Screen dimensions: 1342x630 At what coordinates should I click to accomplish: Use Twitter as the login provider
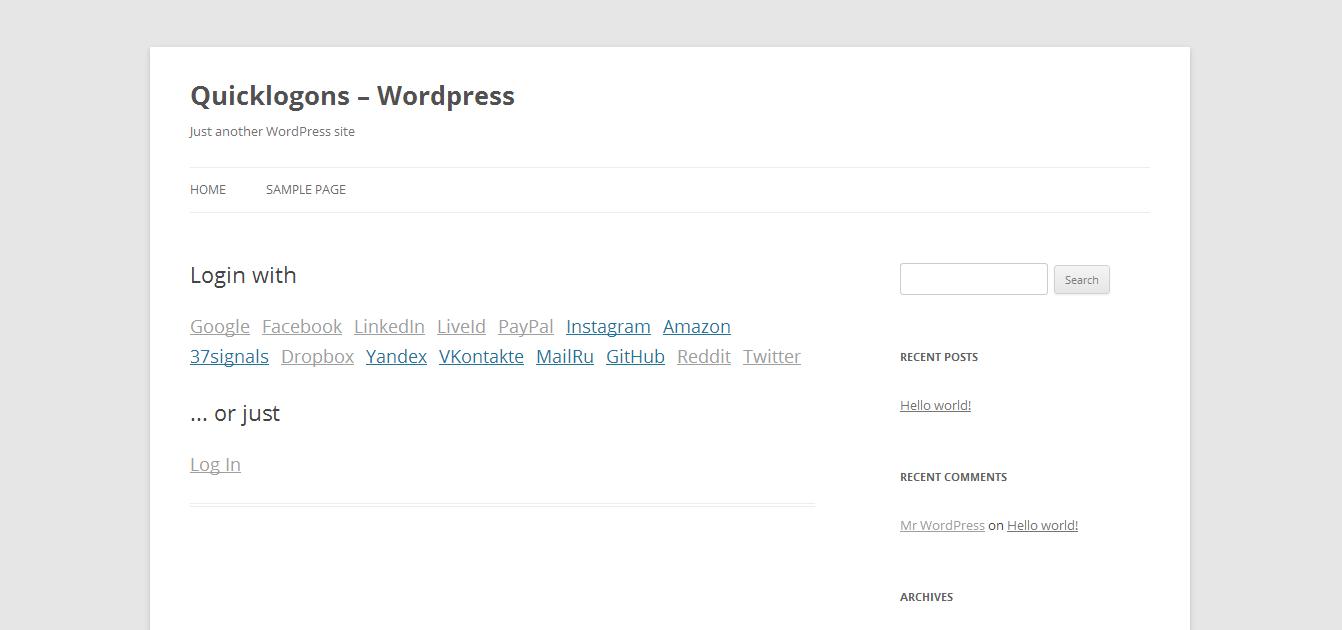click(772, 357)
